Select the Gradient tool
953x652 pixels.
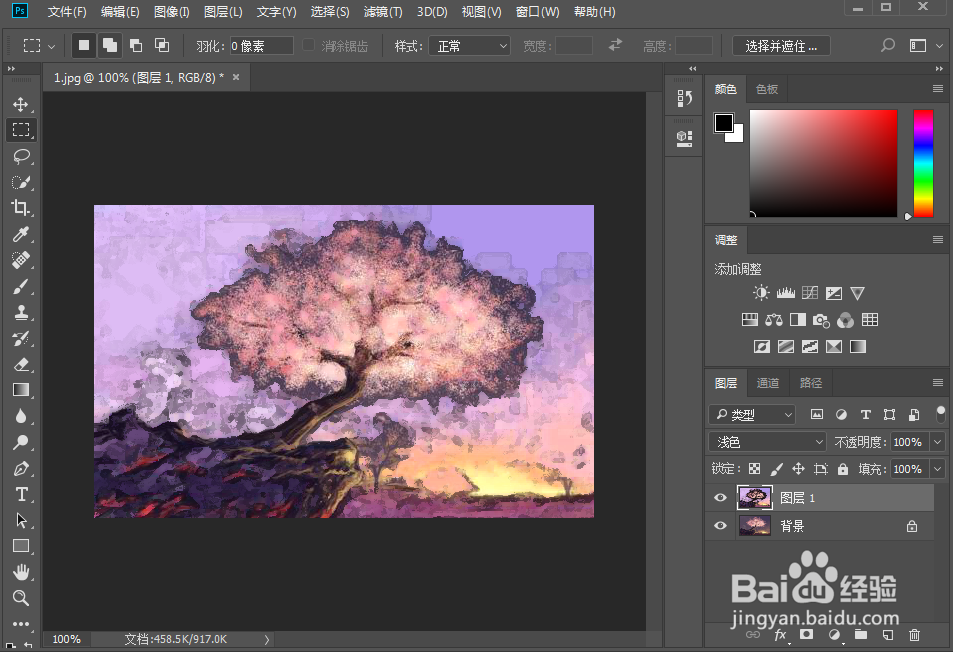(x=21, y=390)
